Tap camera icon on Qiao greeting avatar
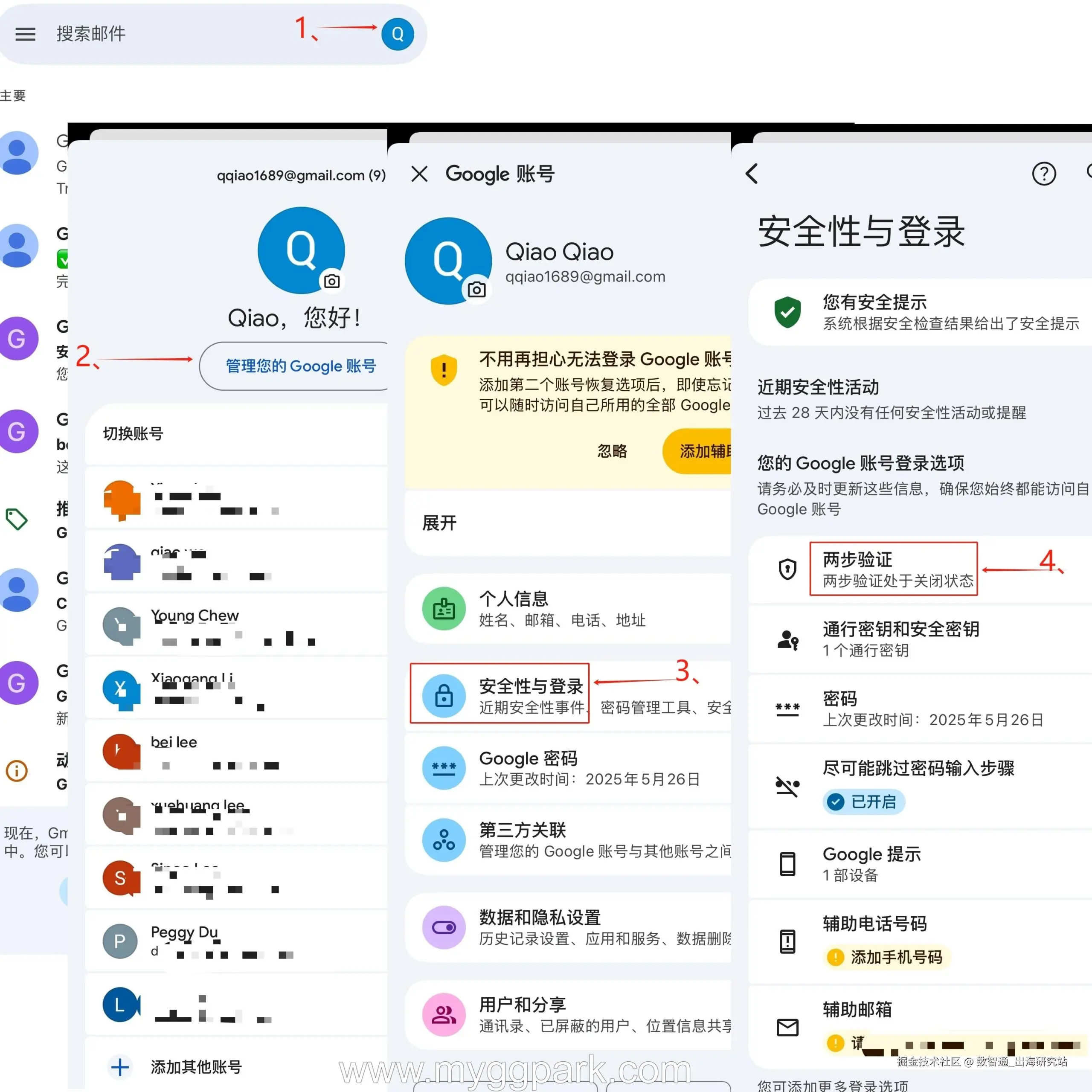The width and height of the screenshot is (1092, 1092). [x=332, y=281]
